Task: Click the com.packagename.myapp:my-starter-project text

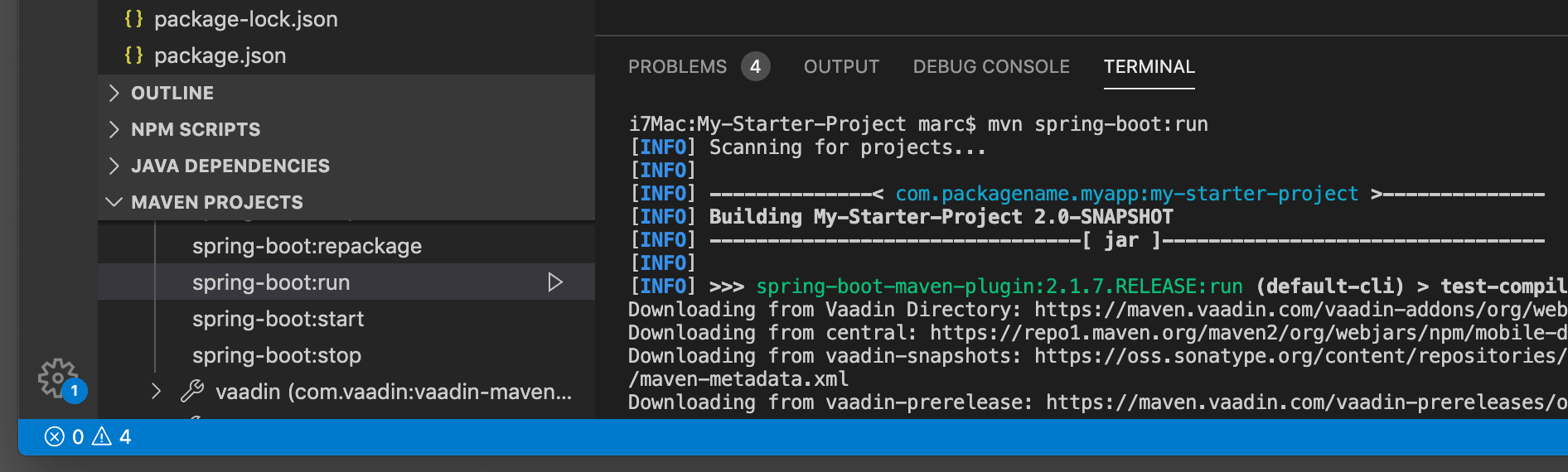Action: pyautogui.click(x=1127, y=194)
